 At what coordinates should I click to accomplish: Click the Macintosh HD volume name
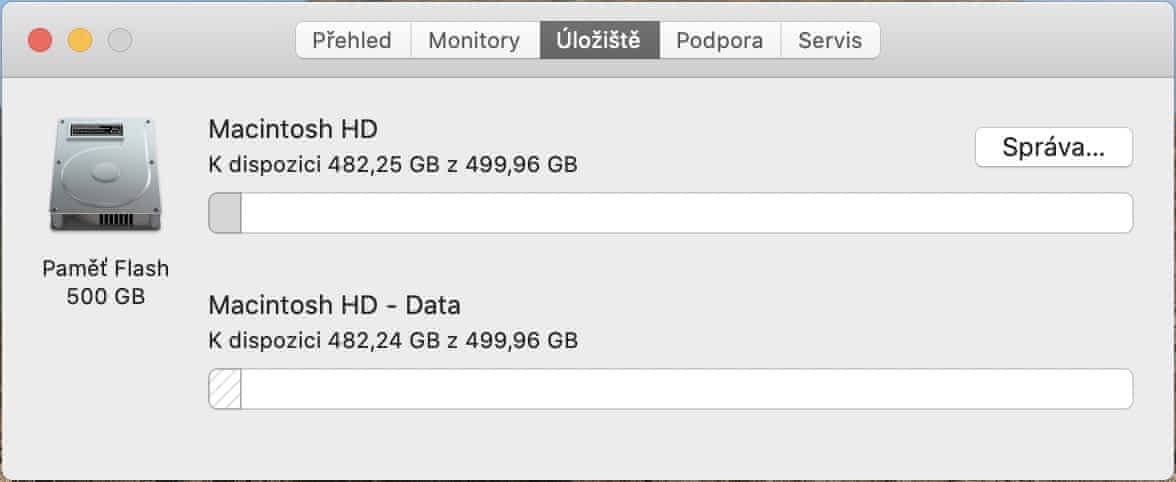tap(293, 129)
